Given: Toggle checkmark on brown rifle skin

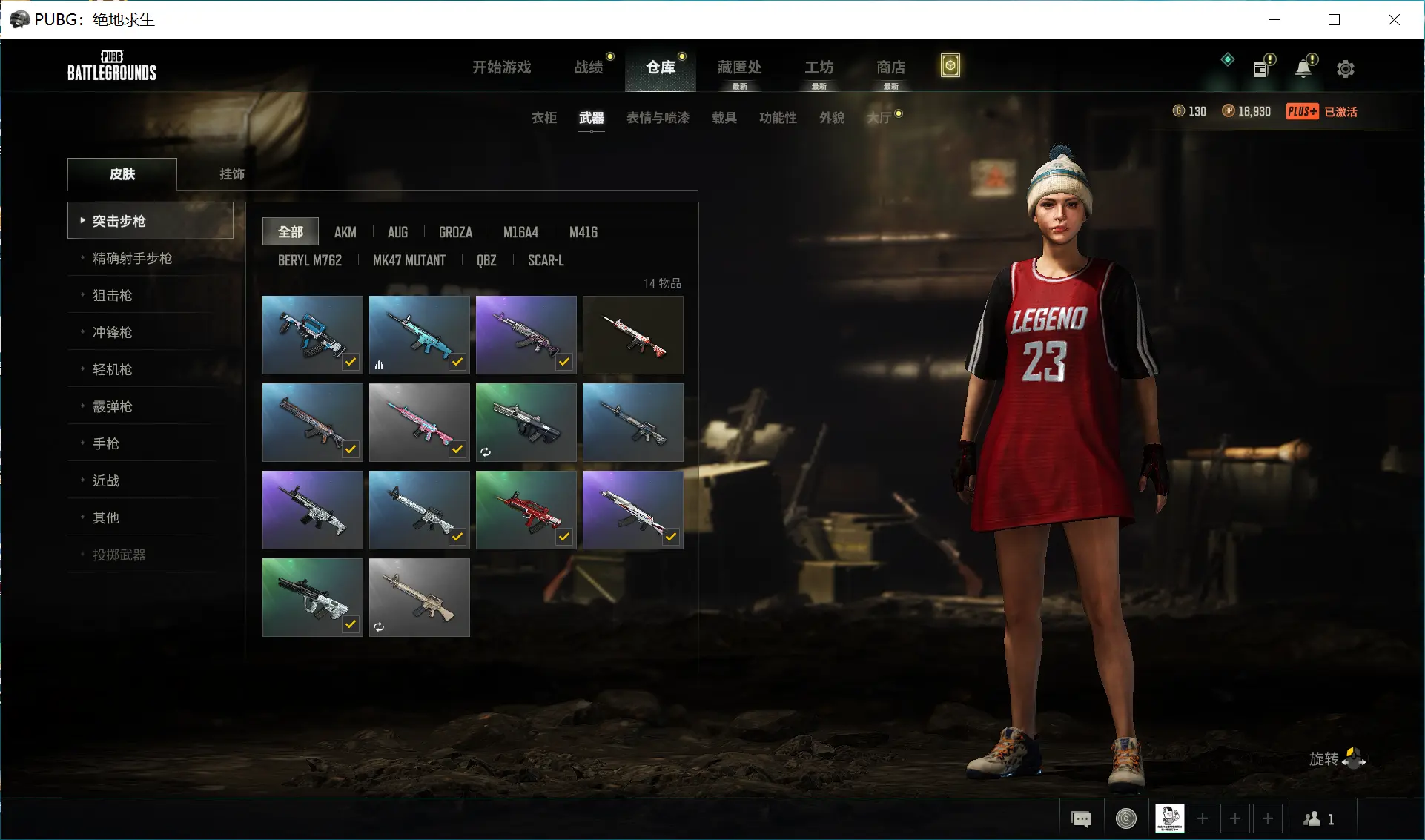Looking at the screenshot, I should pyautogui.click(x=351, y=449).
